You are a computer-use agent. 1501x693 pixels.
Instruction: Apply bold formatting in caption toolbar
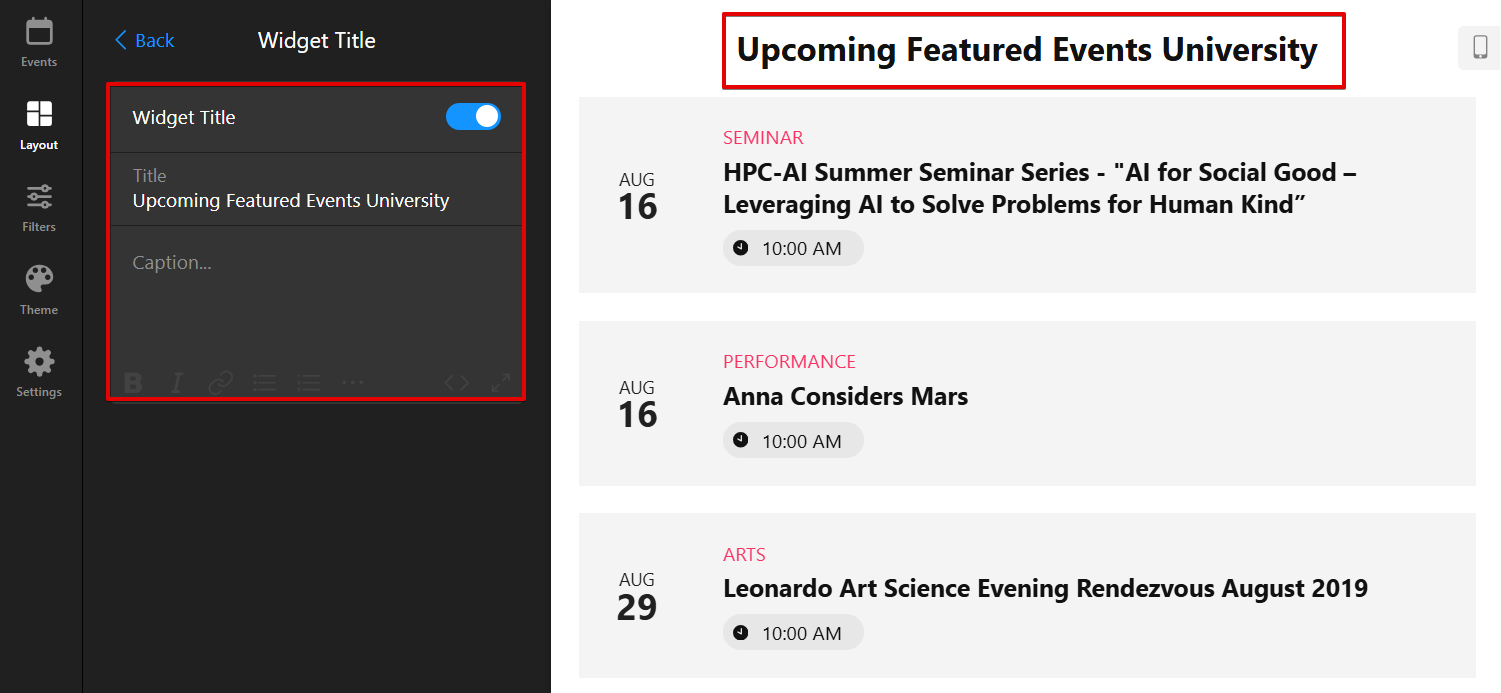click(133, 382)
